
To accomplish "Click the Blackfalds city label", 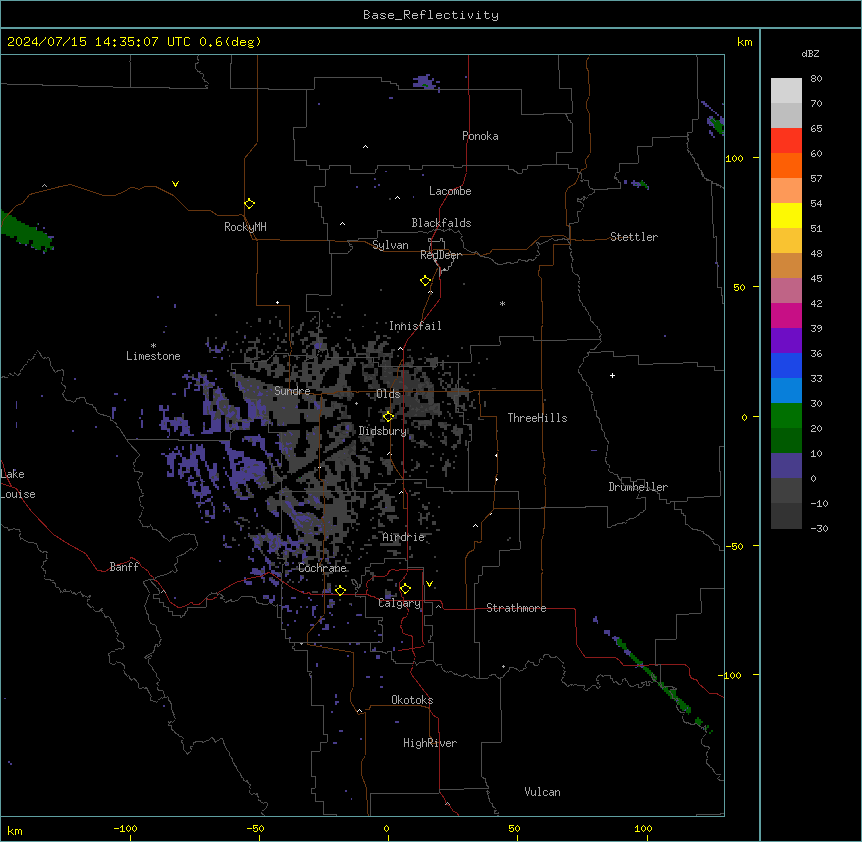I will [x=441, y=223].
